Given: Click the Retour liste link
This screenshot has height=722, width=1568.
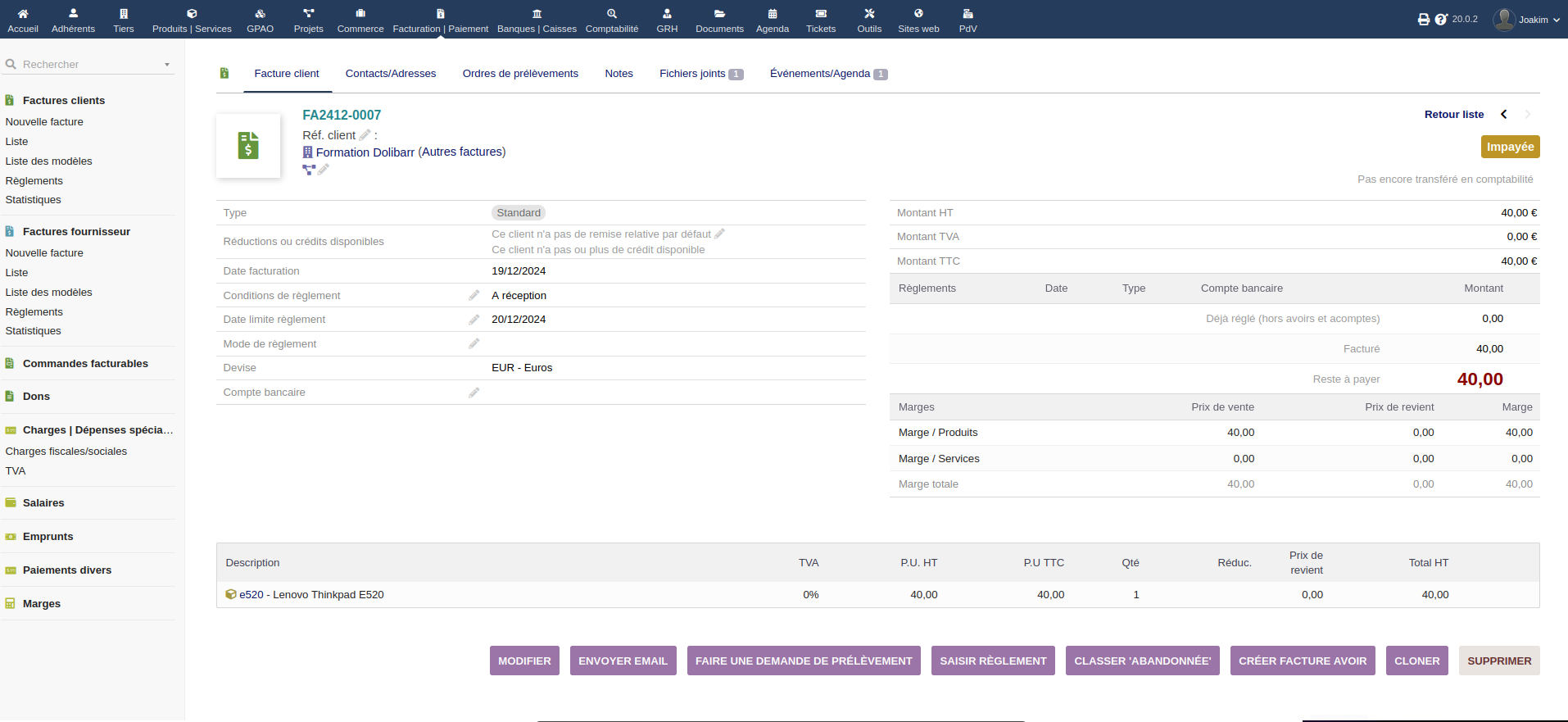Looking at the screenshot, I should tap(1454, 115).
